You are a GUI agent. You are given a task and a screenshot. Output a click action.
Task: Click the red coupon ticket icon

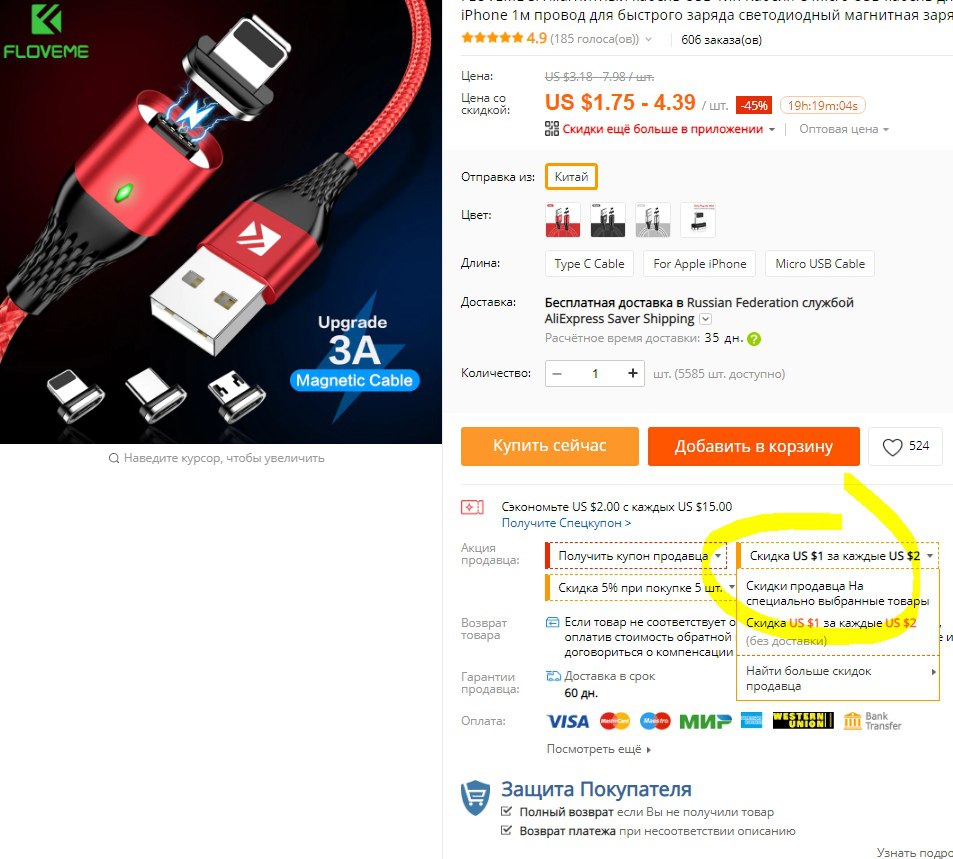(x=472, y=506)
